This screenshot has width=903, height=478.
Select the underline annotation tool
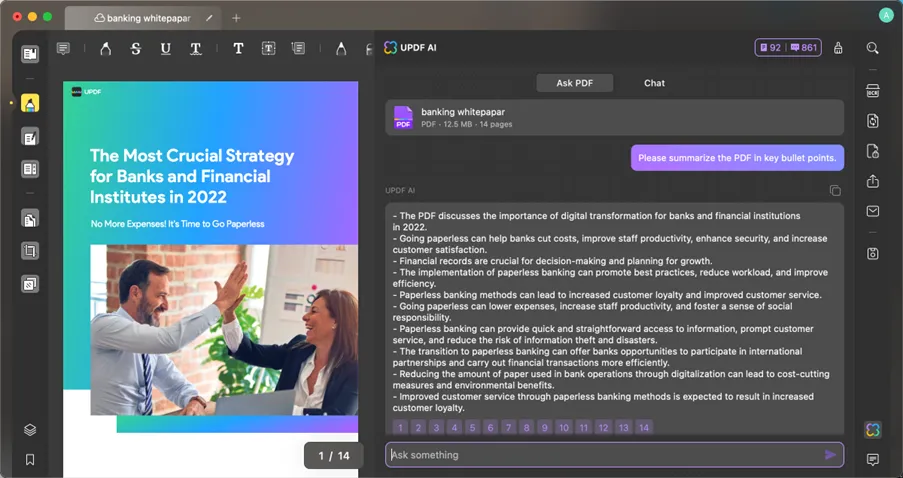pos(166,48)
